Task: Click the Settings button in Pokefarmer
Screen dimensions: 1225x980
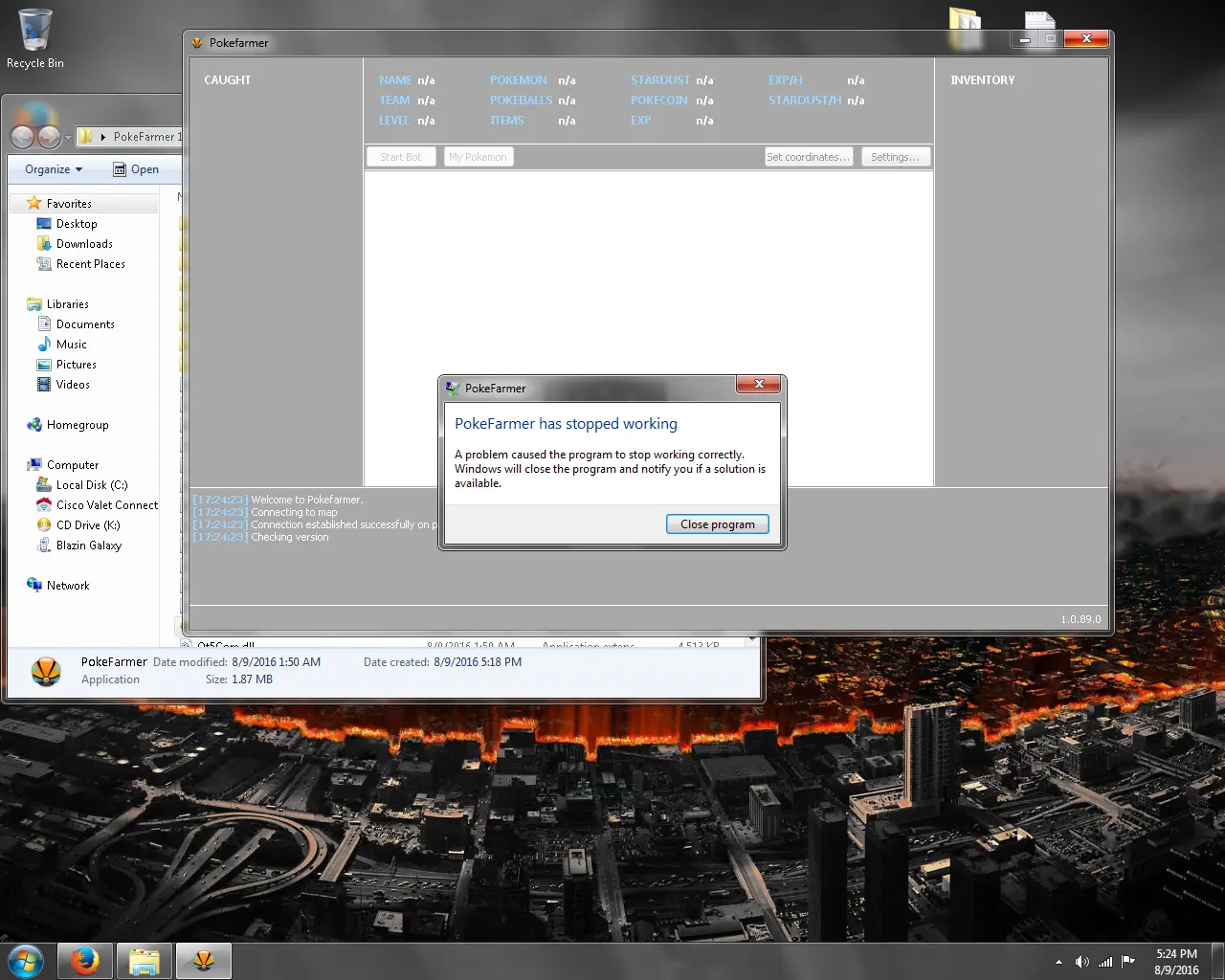Action: [x=895, y=157]
